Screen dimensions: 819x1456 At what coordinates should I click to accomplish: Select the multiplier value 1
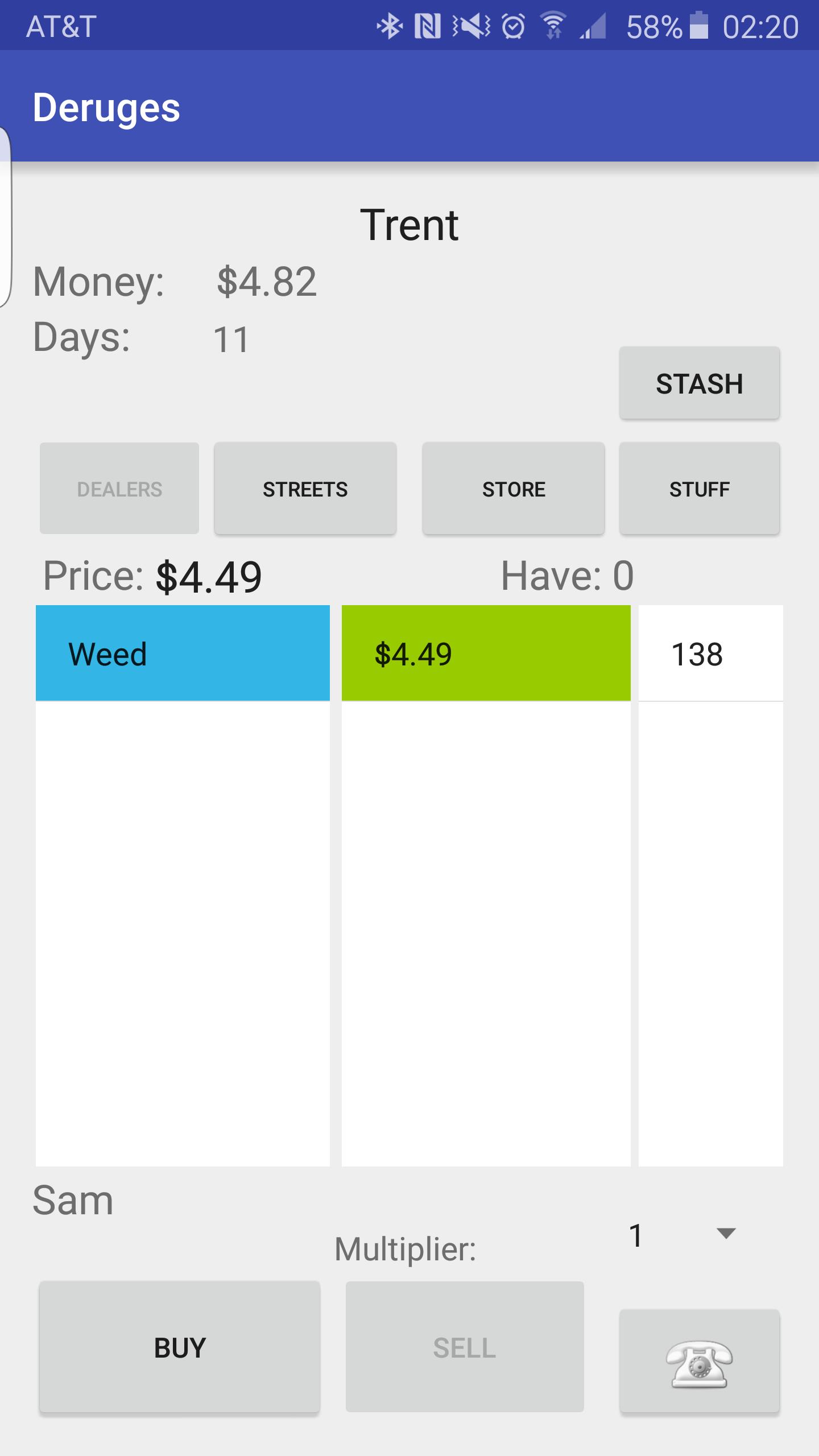tap(636, 1235)
